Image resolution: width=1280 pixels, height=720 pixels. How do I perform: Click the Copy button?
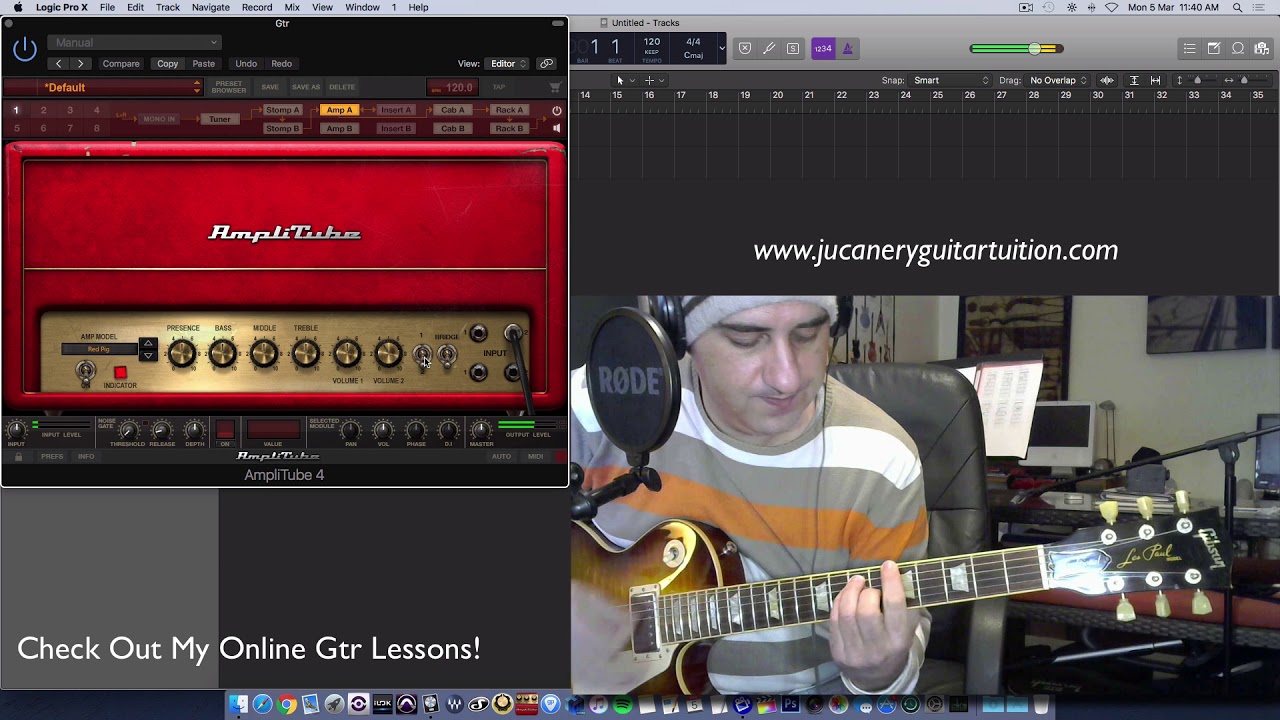coord(167,64)
